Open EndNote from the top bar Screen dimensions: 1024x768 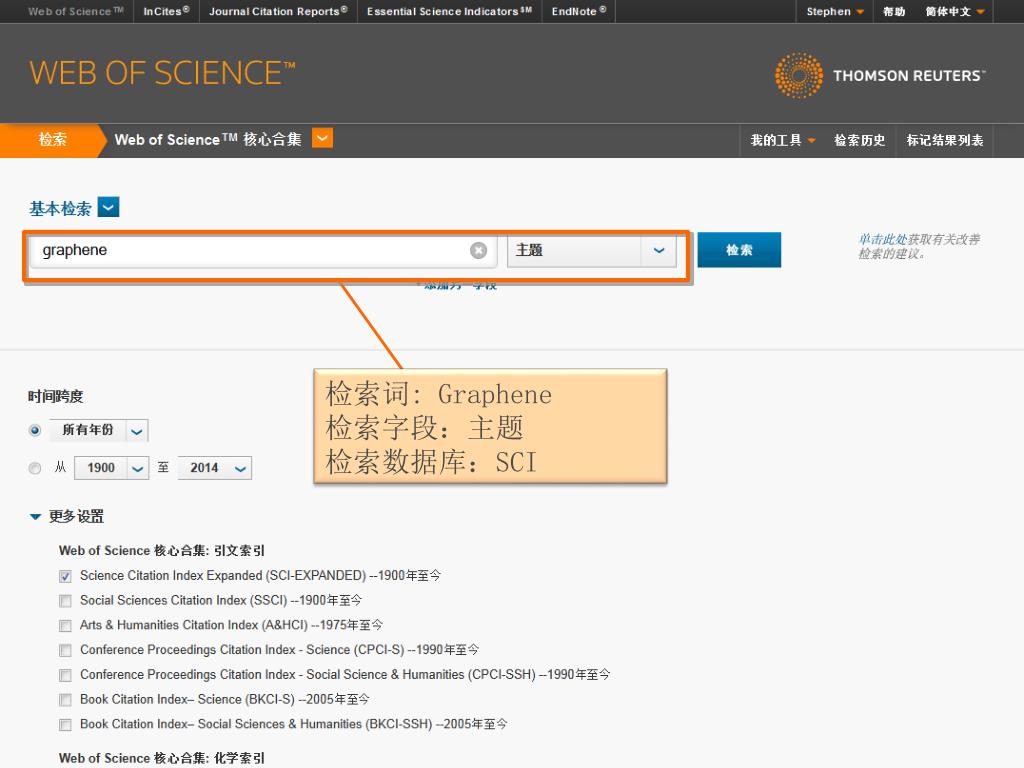click(579, 11)
